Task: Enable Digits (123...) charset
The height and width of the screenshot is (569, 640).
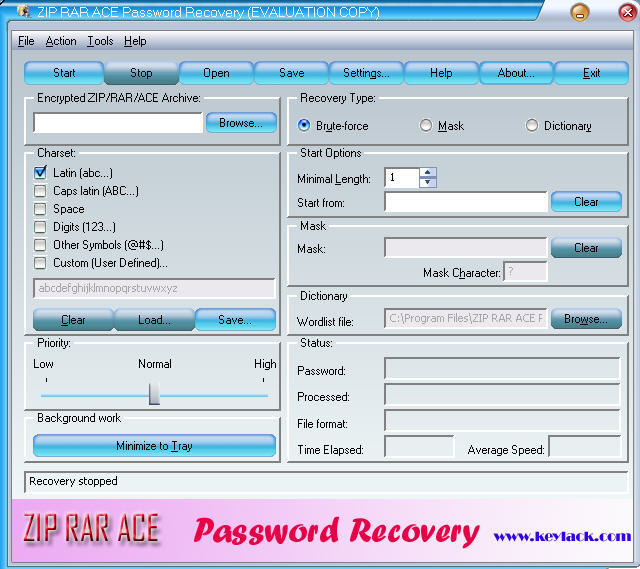Action: pos(40,227)
